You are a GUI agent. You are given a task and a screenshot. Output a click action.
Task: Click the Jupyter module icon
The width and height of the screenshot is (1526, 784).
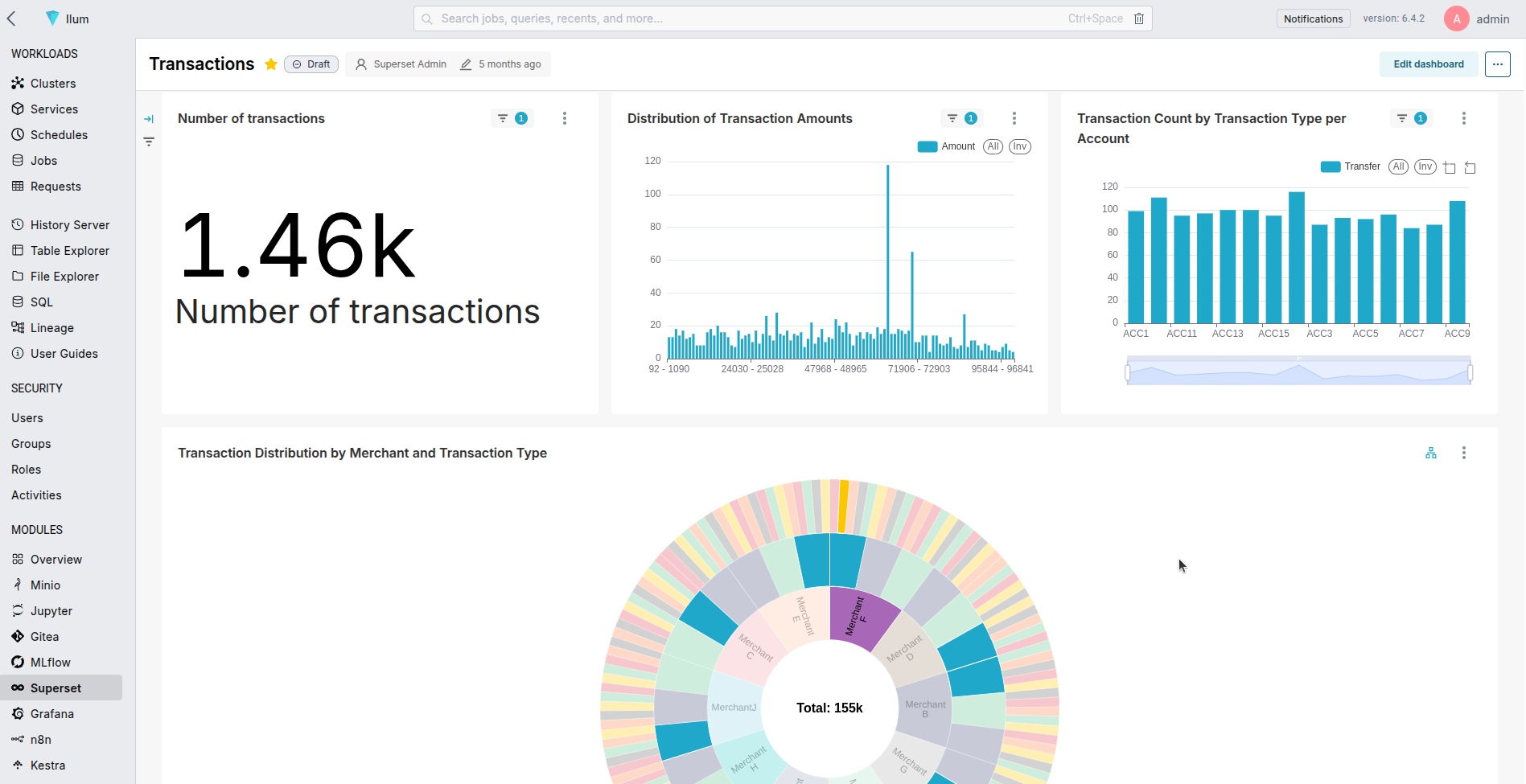[x=18, y=611]
